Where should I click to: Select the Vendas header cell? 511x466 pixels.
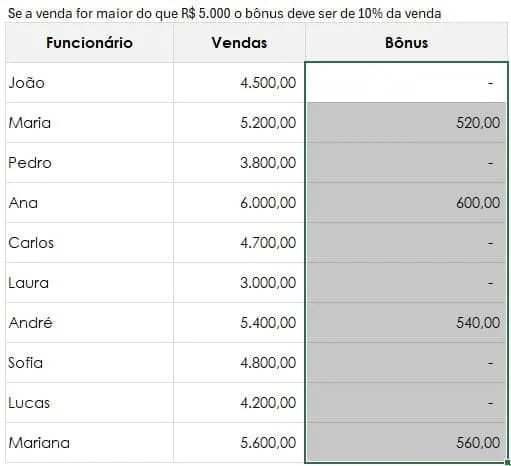click(239, 43)
